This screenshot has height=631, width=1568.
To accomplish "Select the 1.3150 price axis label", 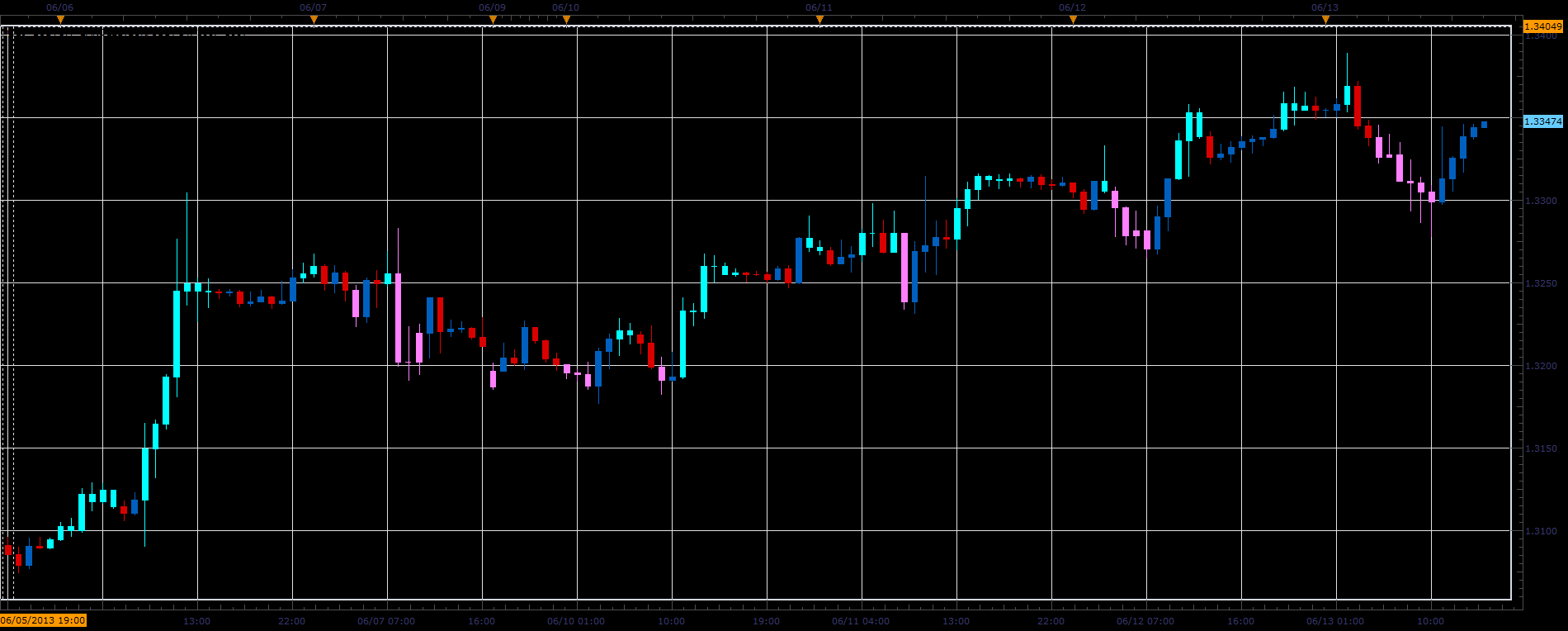I will [1541, 448].
